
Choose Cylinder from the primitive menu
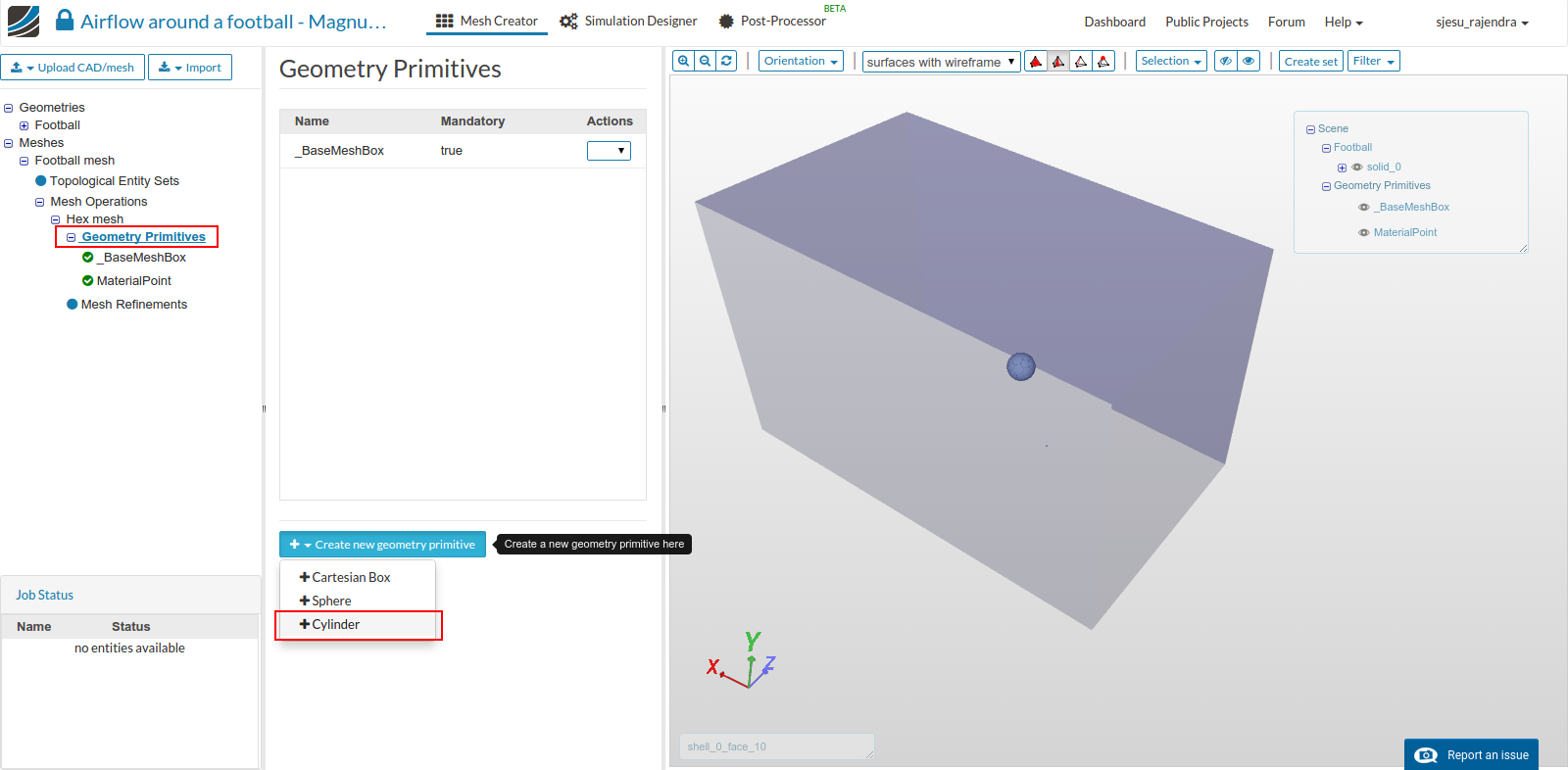(358, 624)
